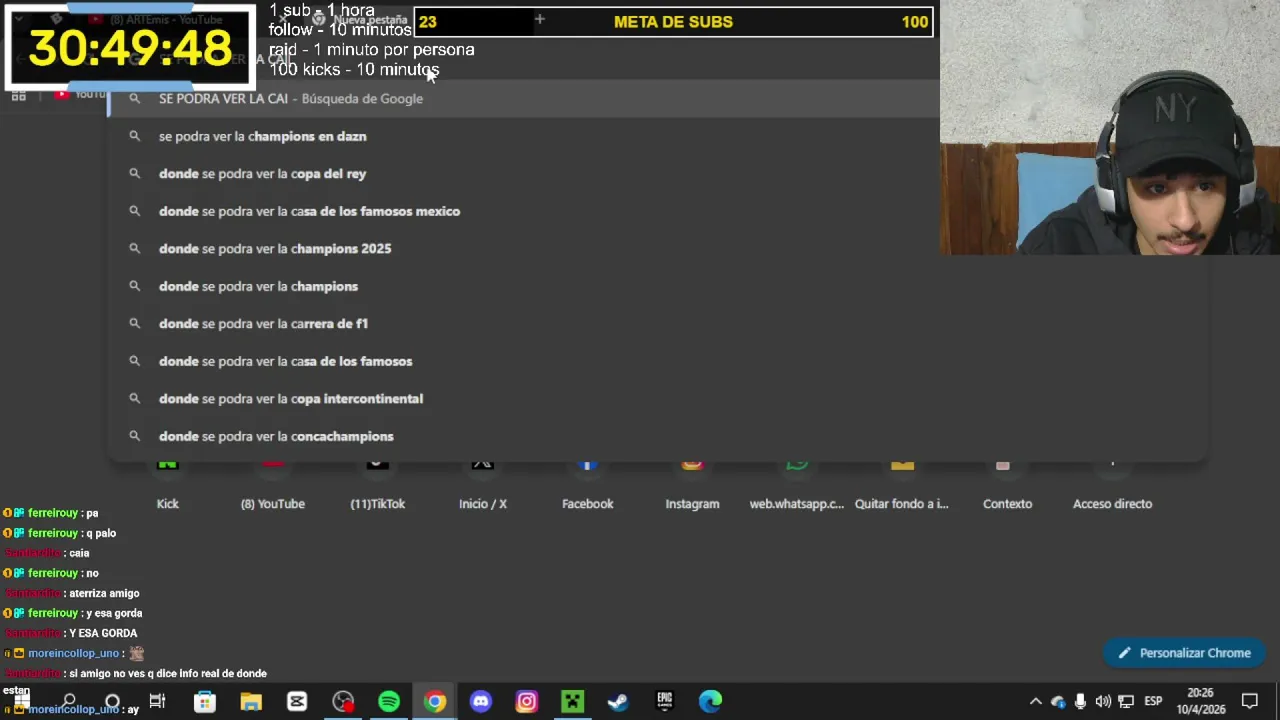Open the Acceso directo add-shortcut tile
The image size is (1280, 720).
[1112, 485]
